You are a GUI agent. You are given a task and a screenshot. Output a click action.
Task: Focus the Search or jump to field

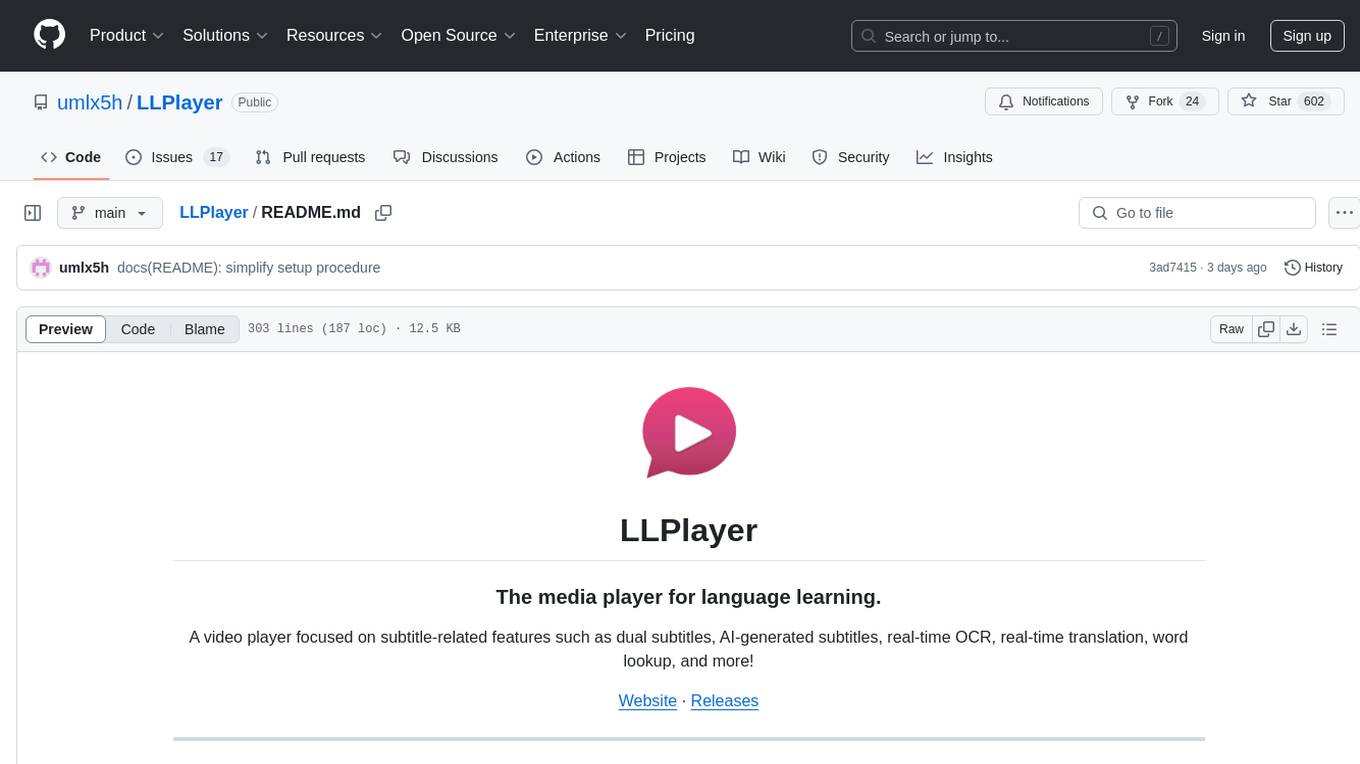coord(1014,36)
